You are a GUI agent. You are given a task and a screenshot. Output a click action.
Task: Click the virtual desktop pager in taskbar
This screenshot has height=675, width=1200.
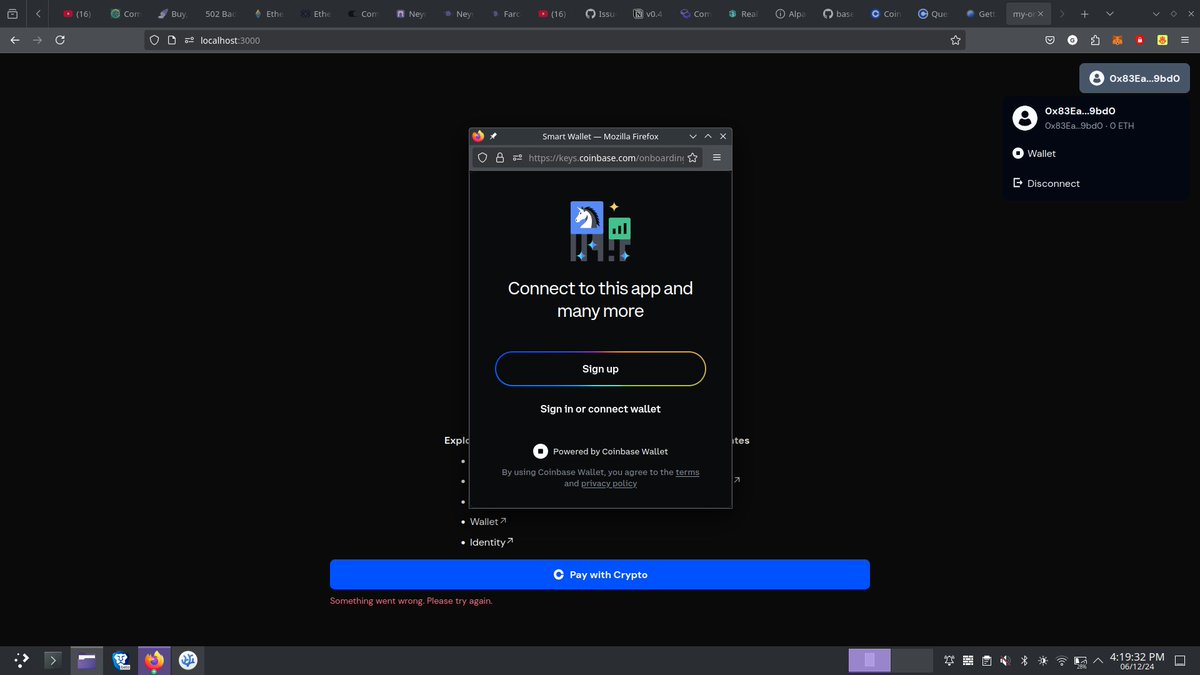[890, 660]
